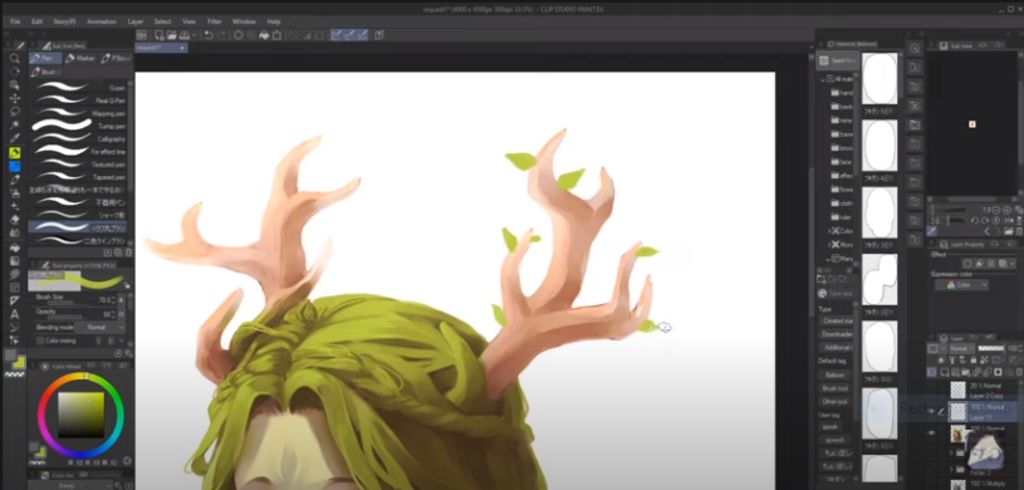This screenshot has width=1024, height=490.
Task: Select the Move layer tool
Action: point(14,98)
